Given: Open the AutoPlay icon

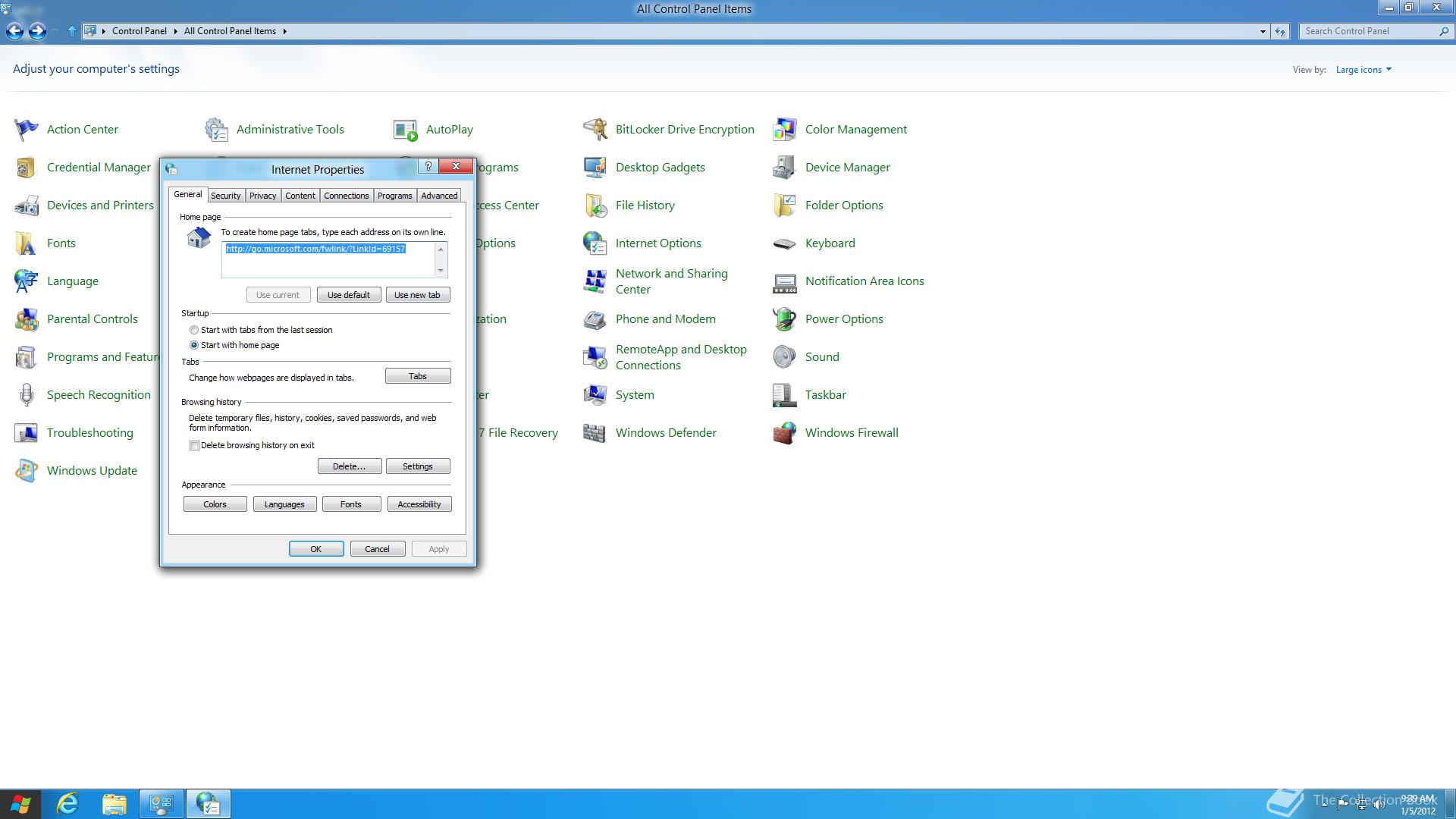Looking at the screenshot, I should pyautogui.click(x=406, y=130).
